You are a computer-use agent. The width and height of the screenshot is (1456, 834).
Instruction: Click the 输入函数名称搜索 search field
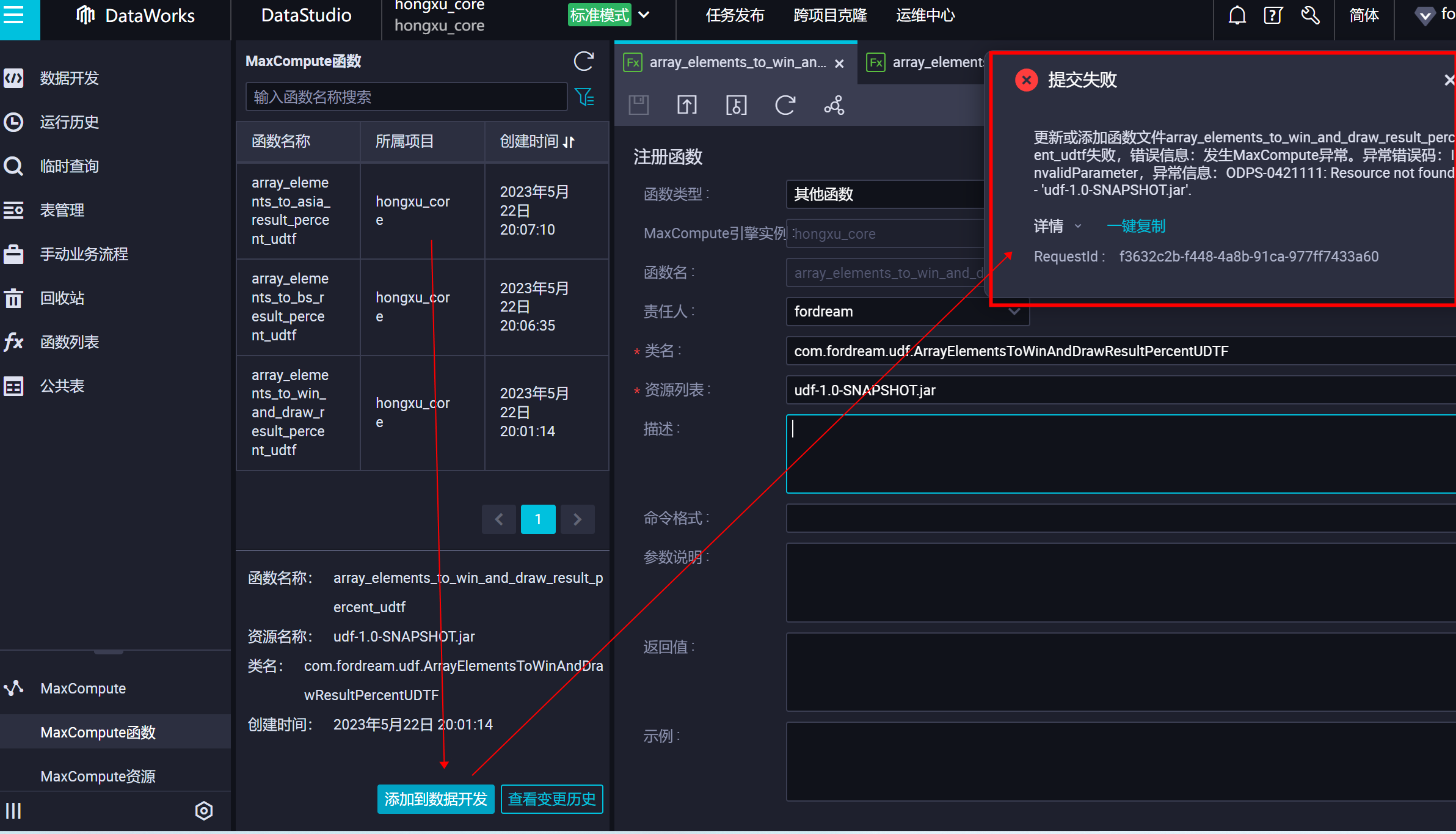(406, 97)
